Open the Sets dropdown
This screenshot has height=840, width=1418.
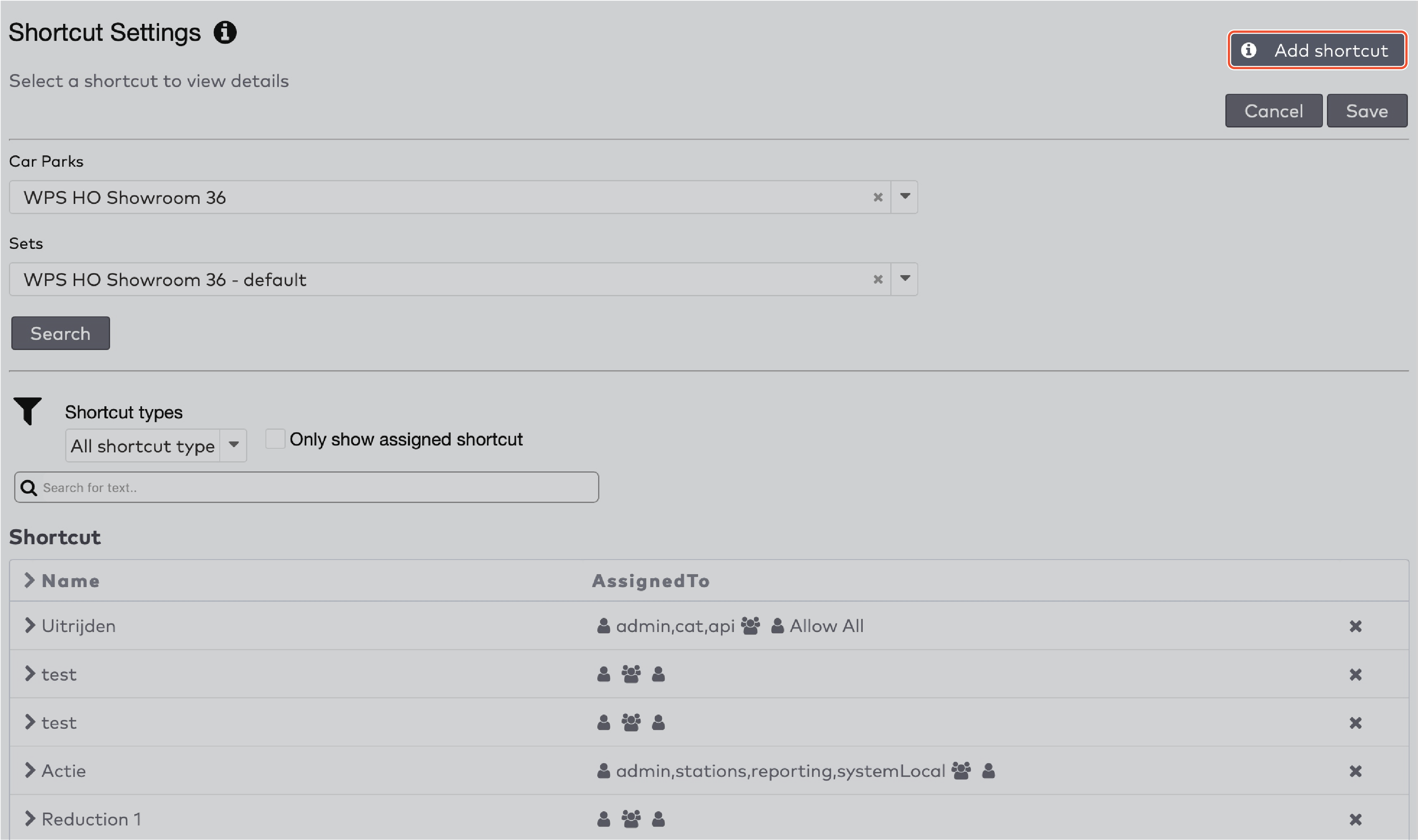tap(904, 278)
